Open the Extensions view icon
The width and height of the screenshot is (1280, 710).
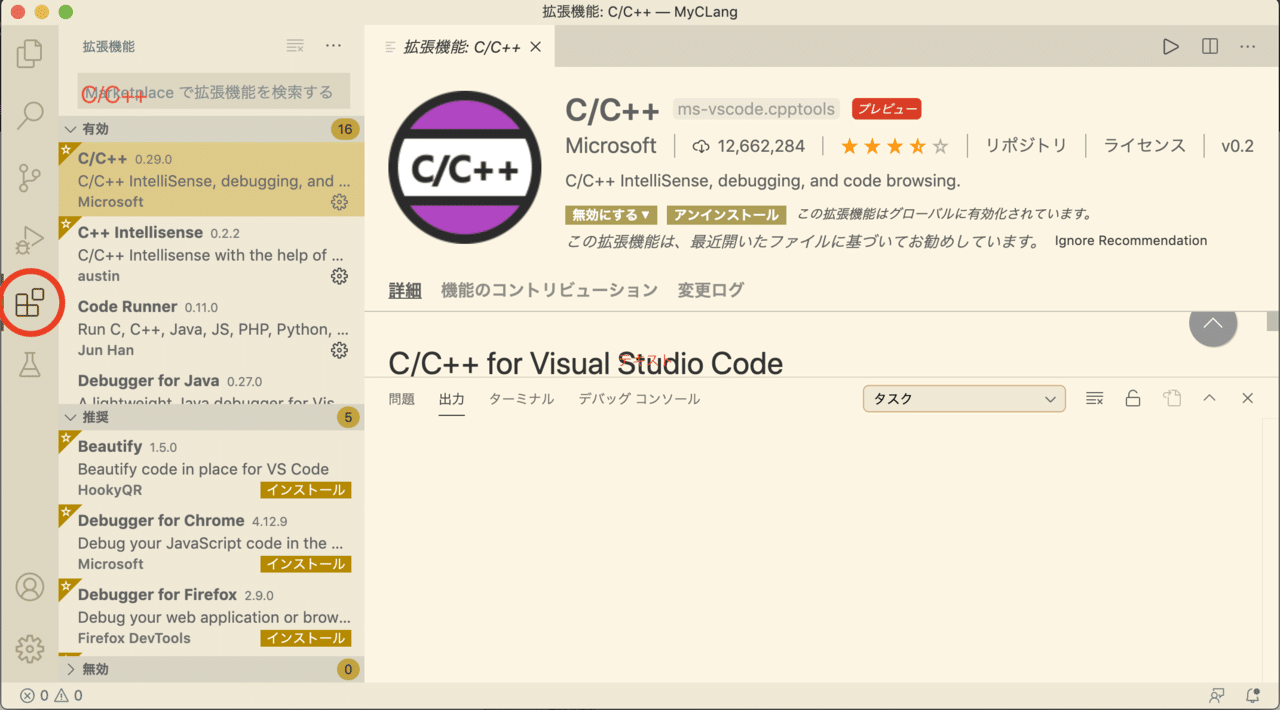pos(30,302)
